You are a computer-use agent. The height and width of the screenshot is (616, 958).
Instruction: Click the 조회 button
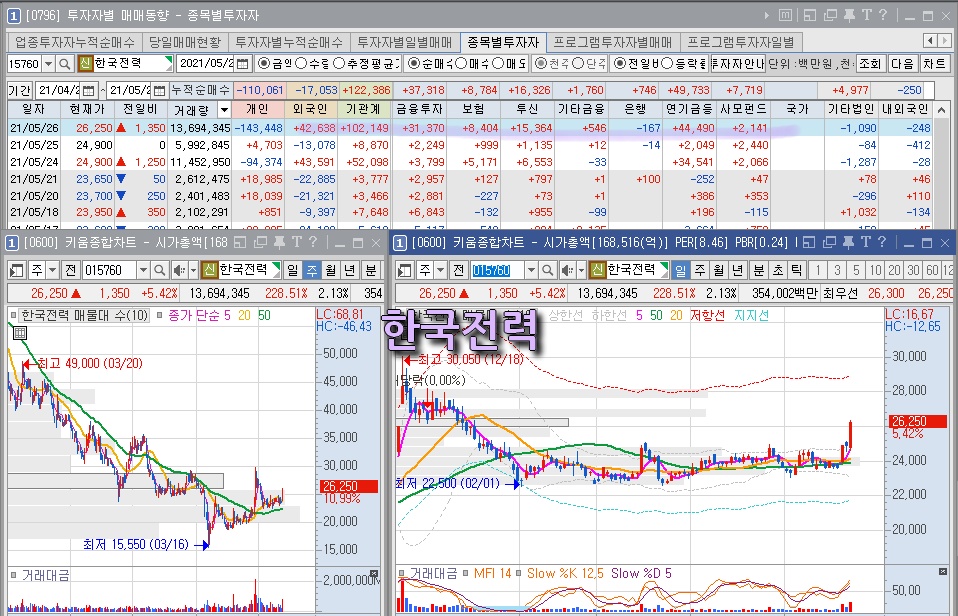coord(870,64)
